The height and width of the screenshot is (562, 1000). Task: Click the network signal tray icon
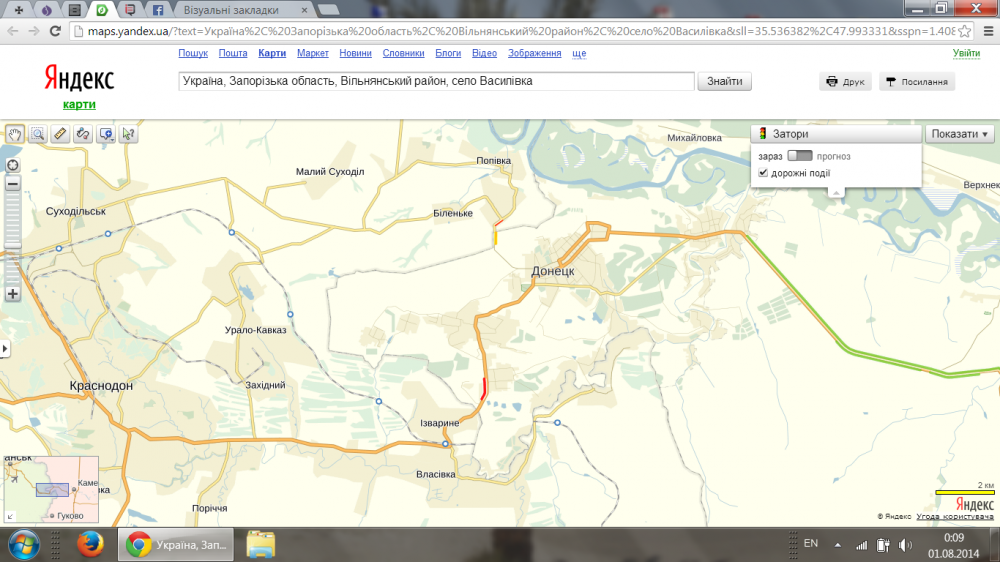tap(862, 545)
